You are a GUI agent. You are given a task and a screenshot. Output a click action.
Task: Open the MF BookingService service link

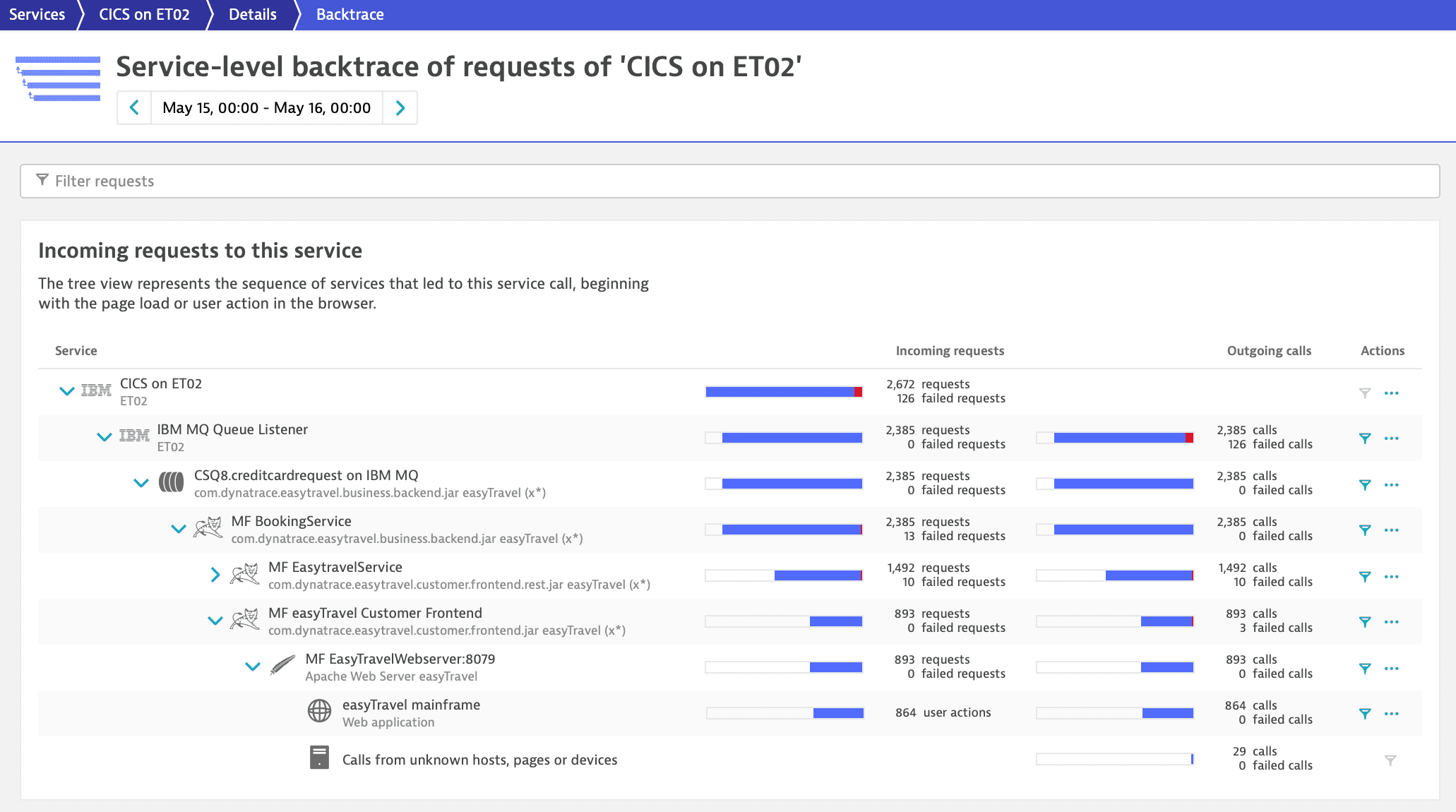pos(291,521)
